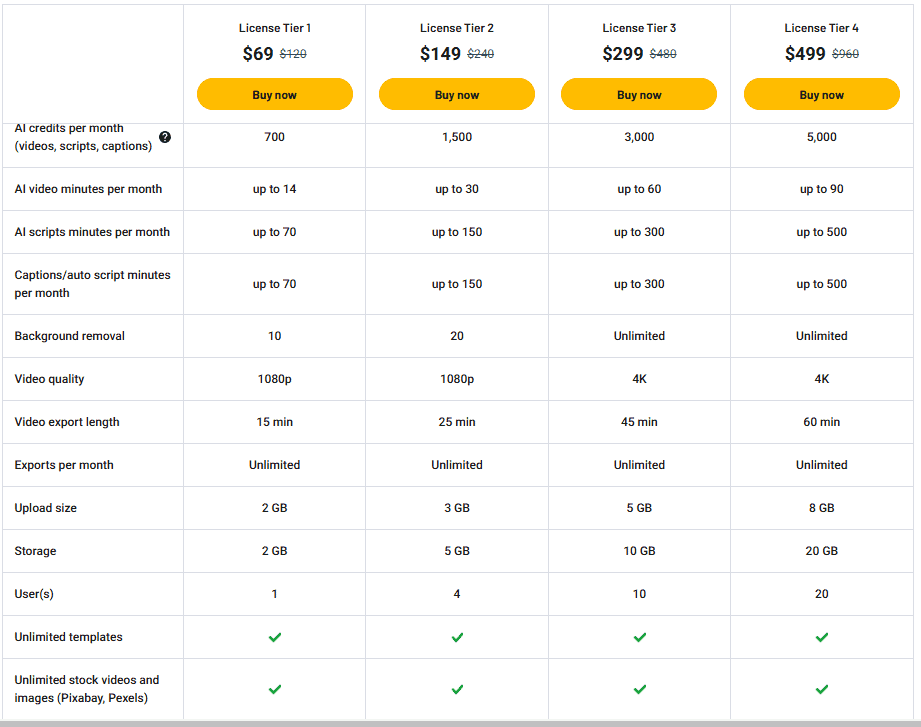Click the AI credits help question-mark icon
921x727 pixels.
pos(165,137)
